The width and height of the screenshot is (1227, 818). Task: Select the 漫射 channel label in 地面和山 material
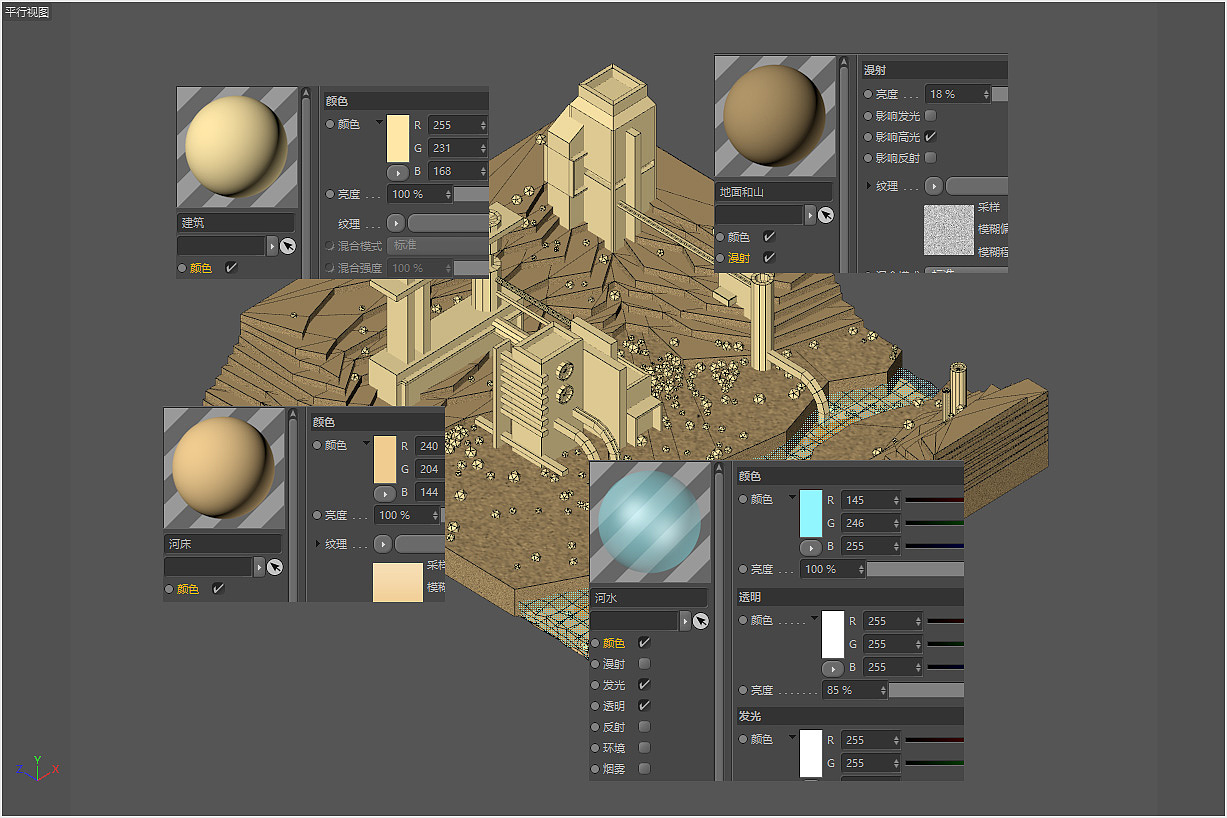click(x=739, y=258)
